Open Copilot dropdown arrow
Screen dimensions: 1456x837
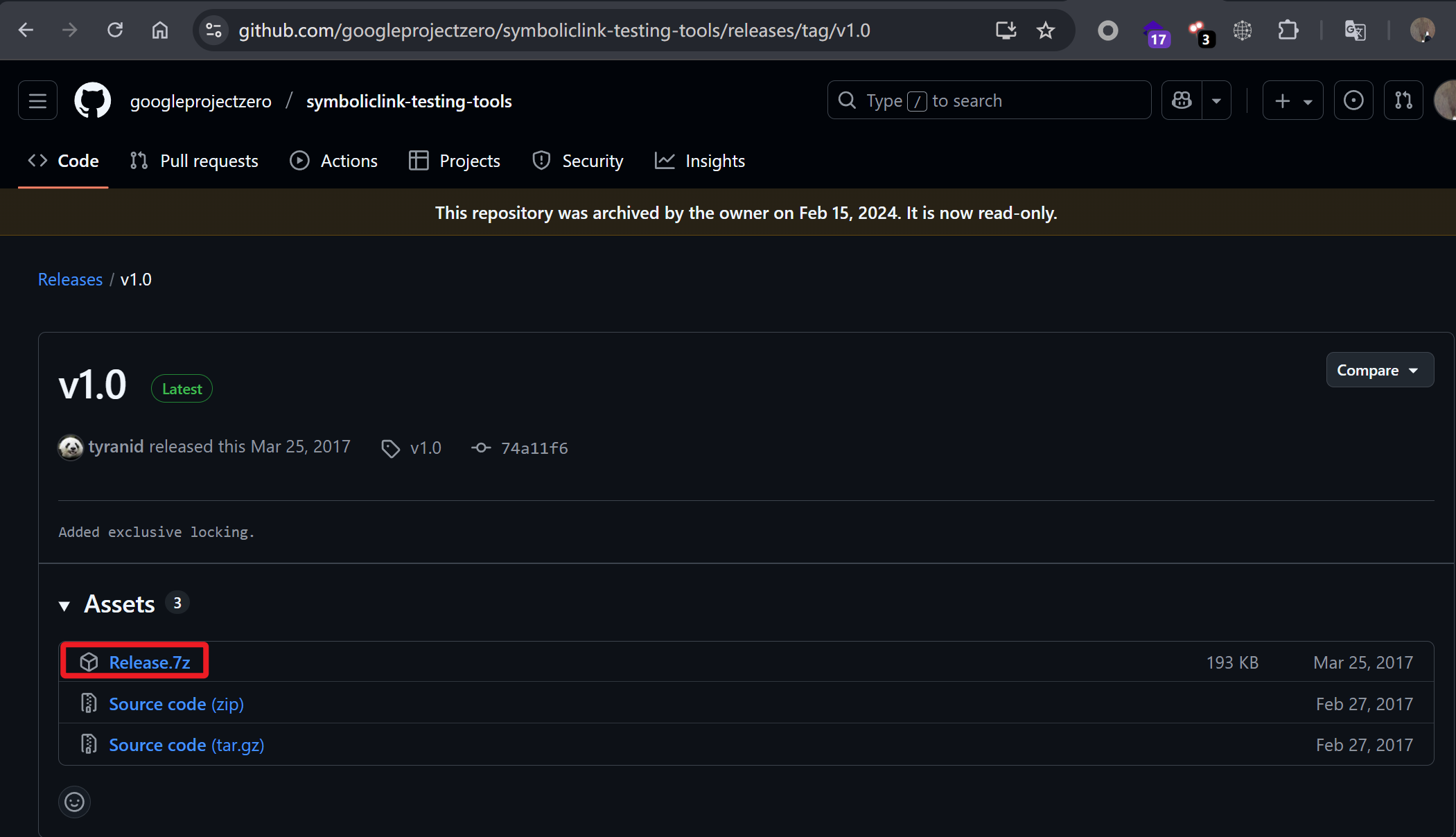point(1216,101)
